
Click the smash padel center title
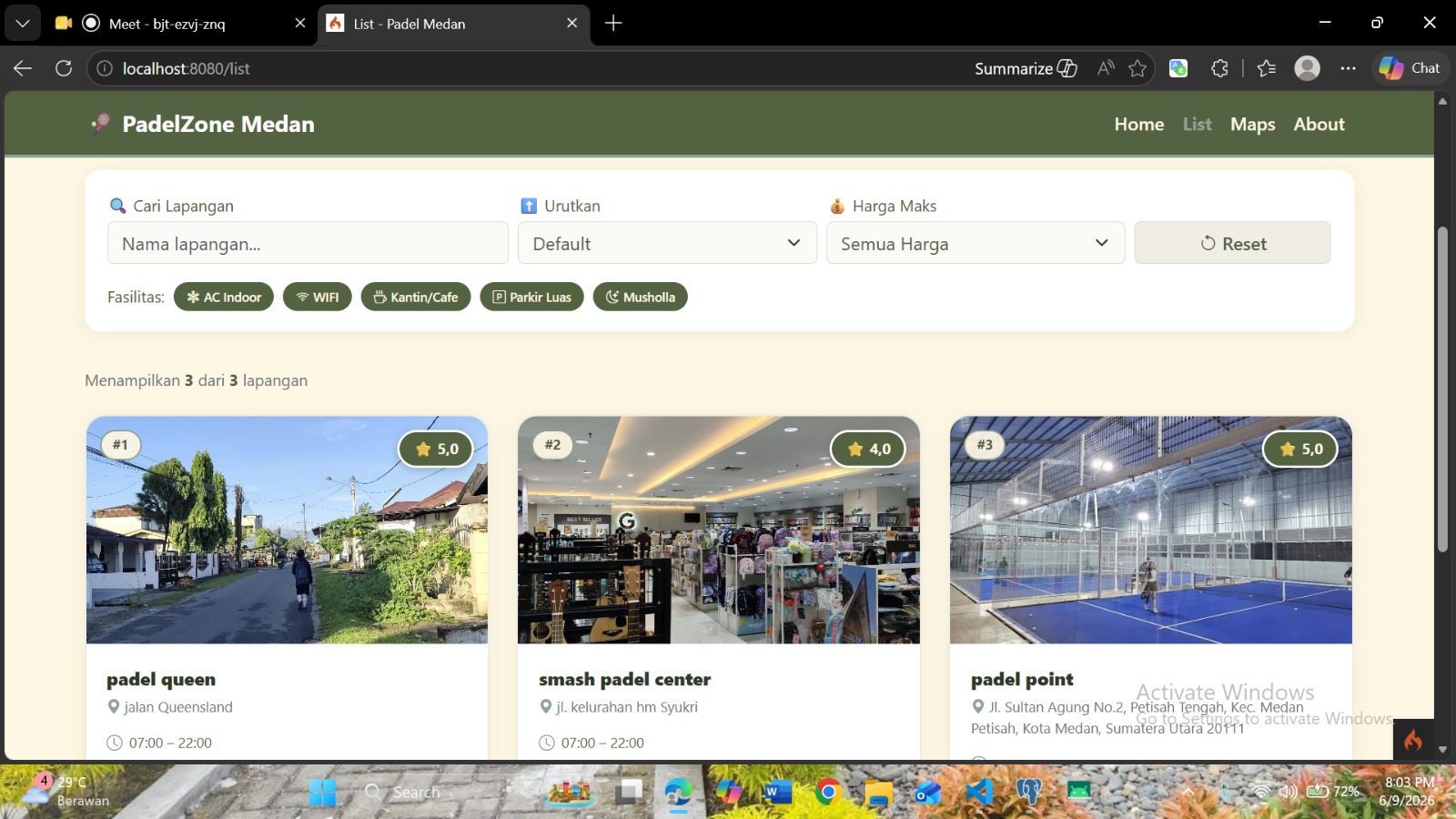point(625,680)
